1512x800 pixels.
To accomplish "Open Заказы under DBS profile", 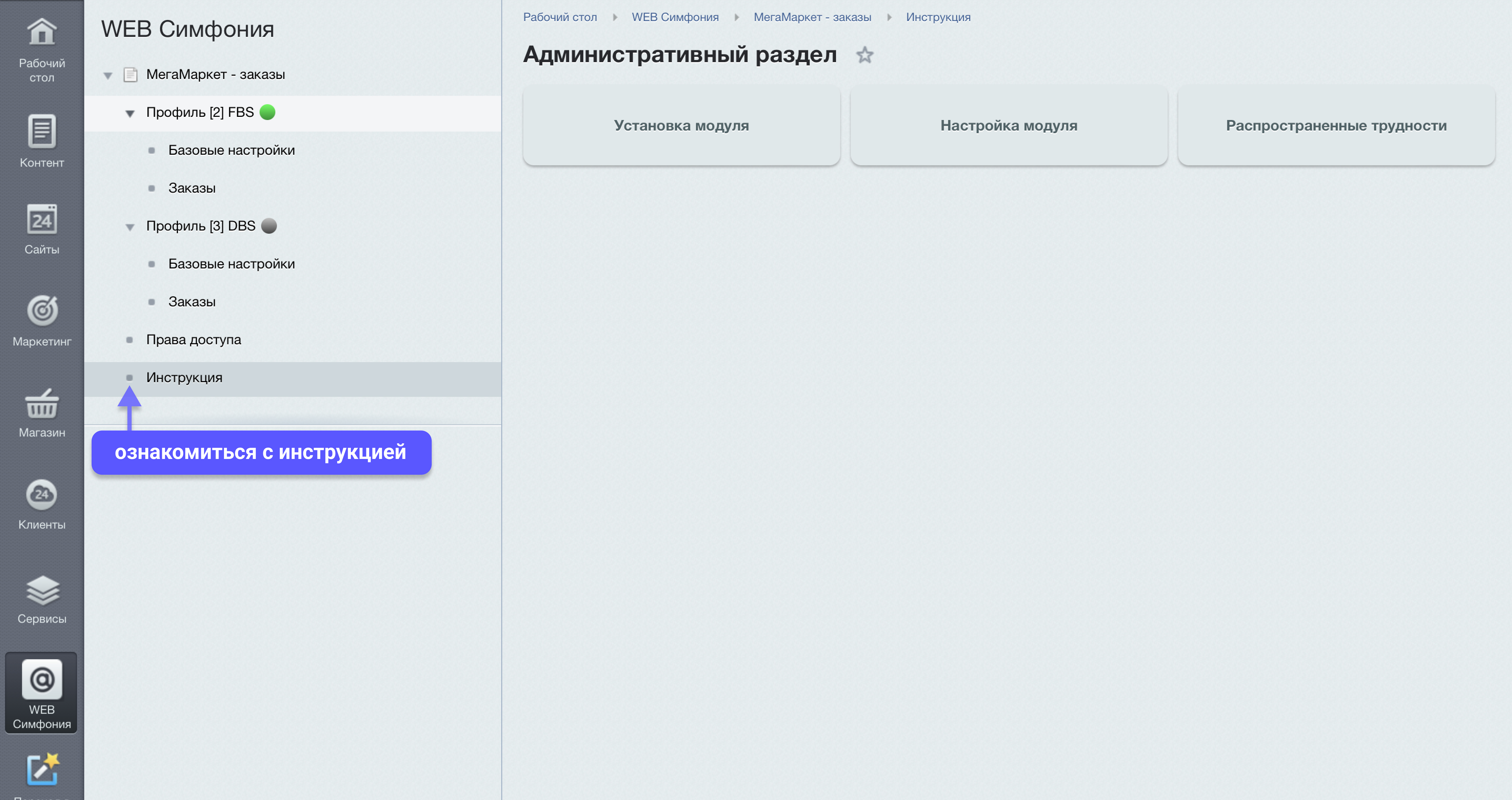I will (x=192, y=302).
